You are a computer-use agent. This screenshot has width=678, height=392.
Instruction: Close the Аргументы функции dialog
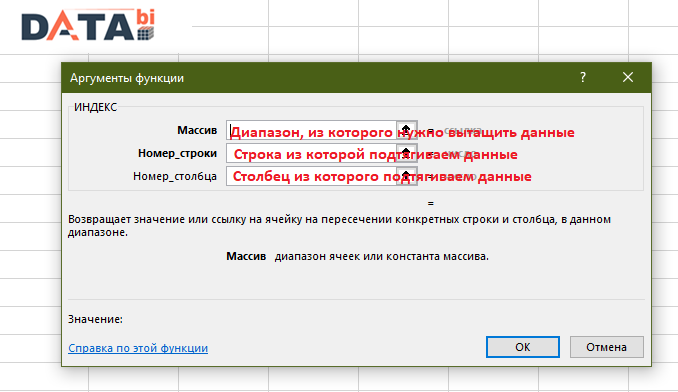point(628,77)
